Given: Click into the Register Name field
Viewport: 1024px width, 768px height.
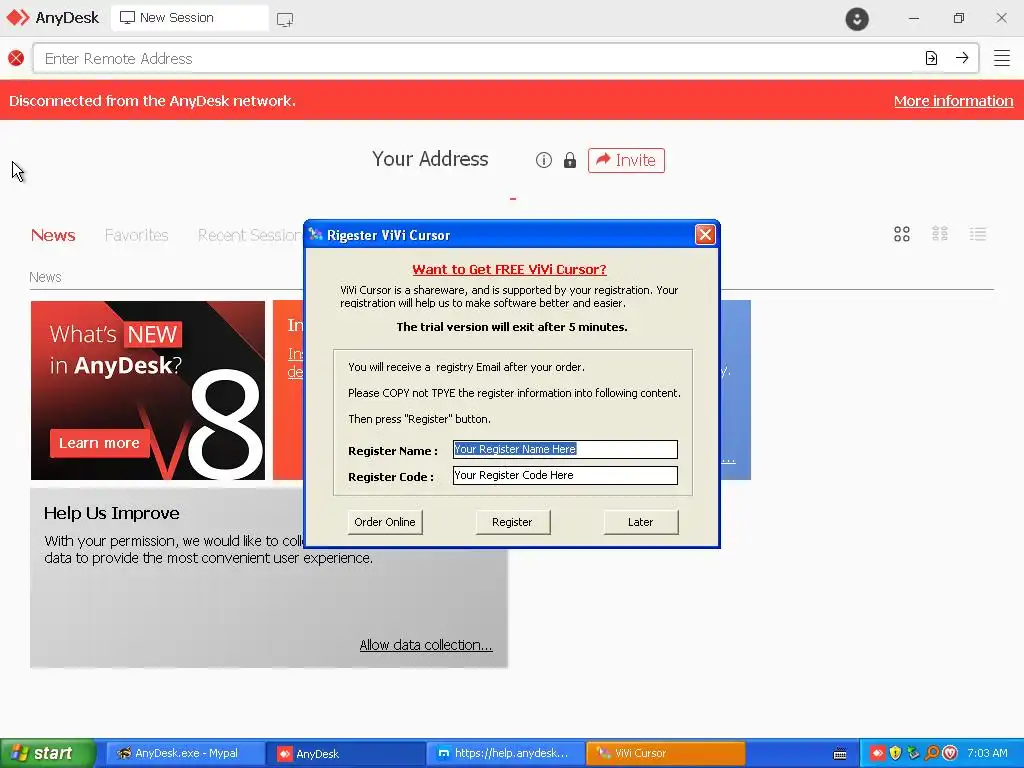Looking at the screenshot, I should [565, 449].
